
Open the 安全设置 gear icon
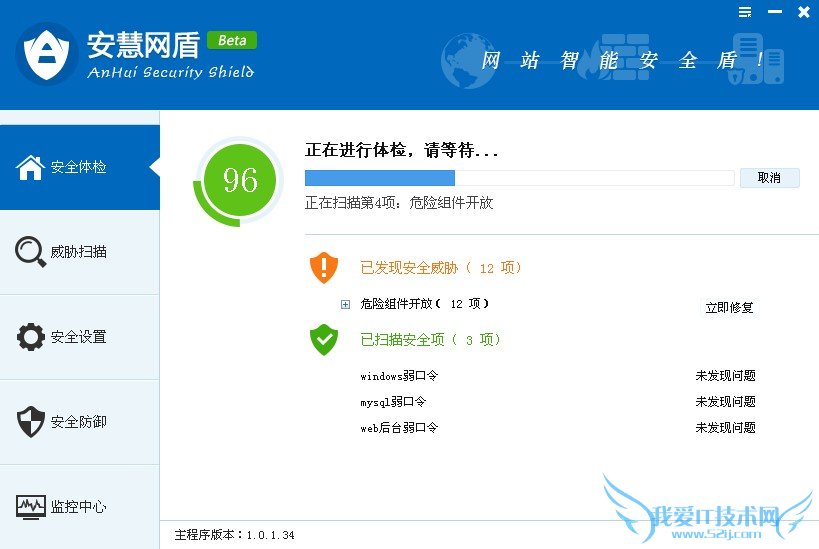(30, 337)
